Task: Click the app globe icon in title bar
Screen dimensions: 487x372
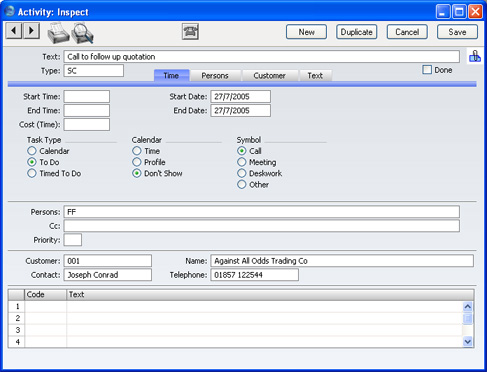Action: coord(10,11)
